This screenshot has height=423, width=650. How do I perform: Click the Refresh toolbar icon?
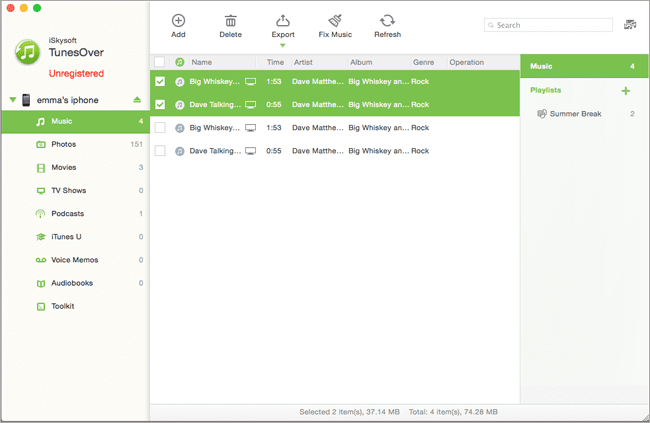click(387, 20)
